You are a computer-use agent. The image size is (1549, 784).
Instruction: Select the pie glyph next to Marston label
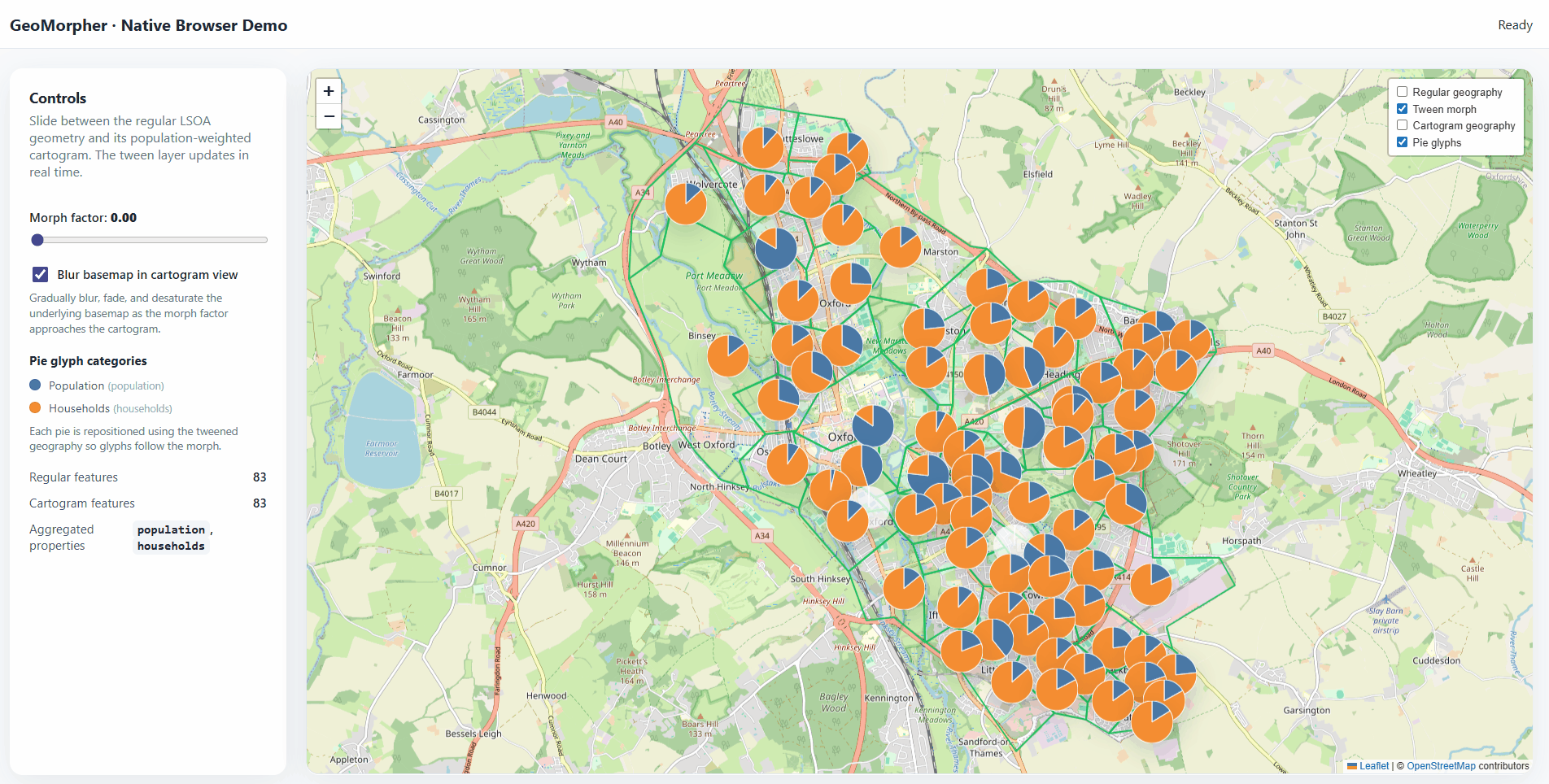point(900,246)
